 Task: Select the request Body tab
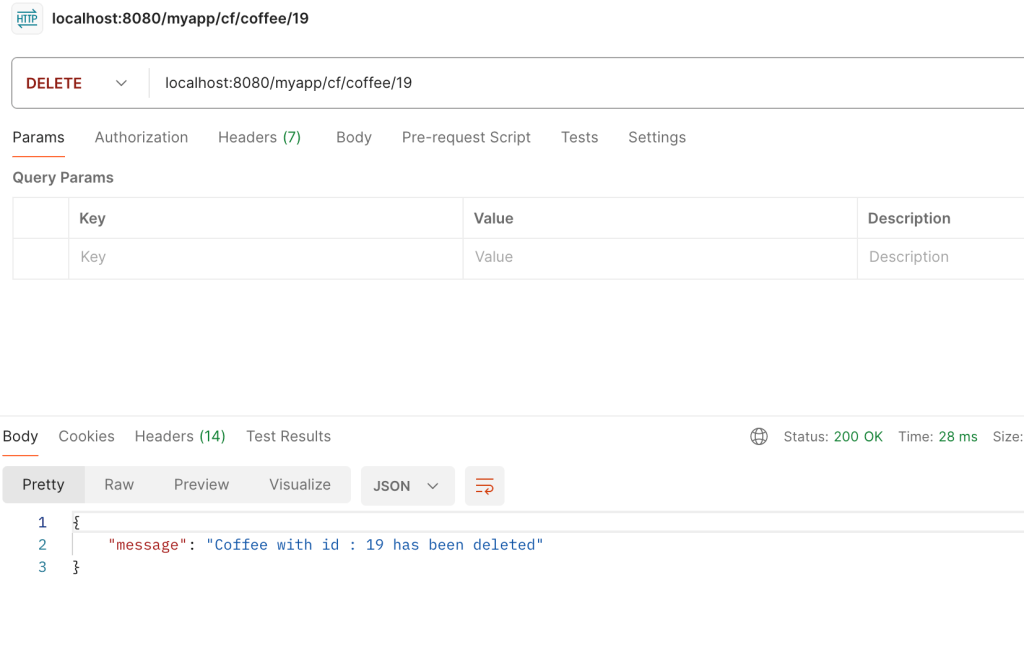click(353, 137)
